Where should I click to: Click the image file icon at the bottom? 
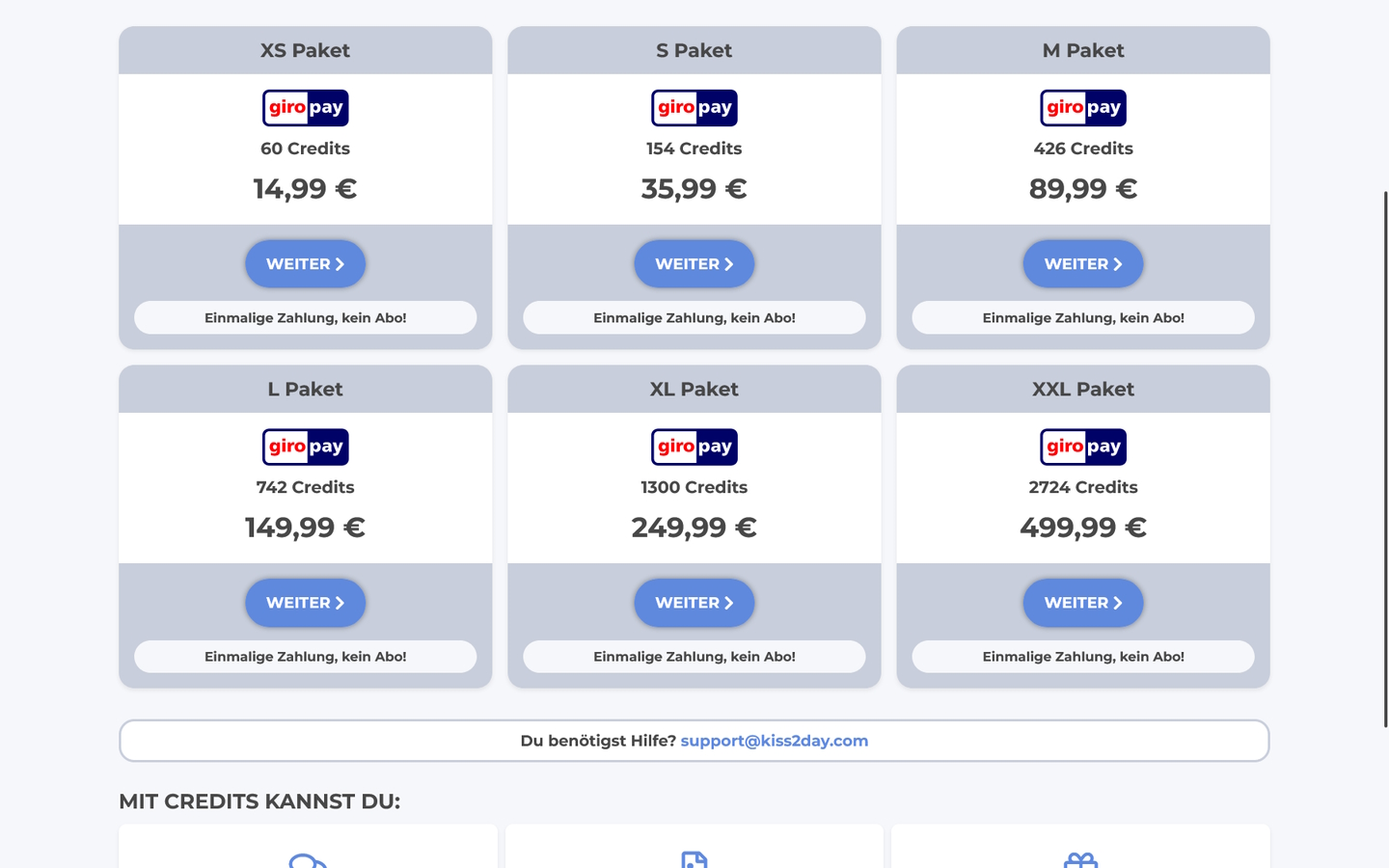[694, 860]
